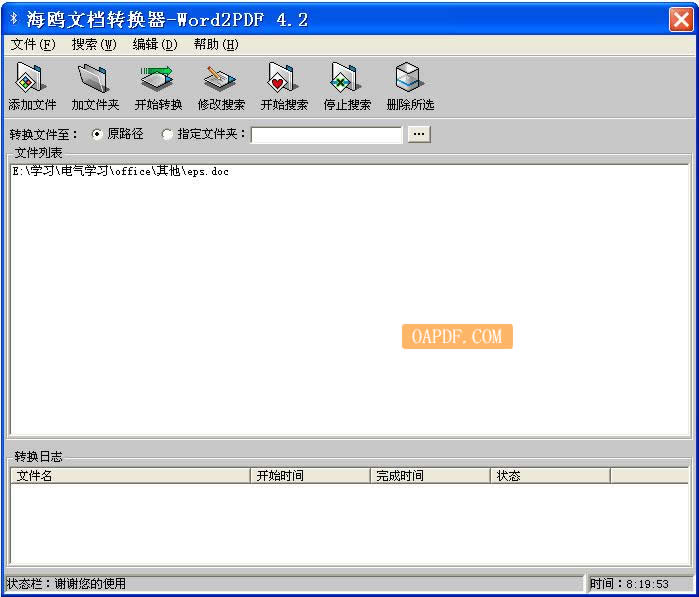The height and width of the screenshot is (597, 699).
Task: Click the 开始时间 column header
Action: click(310, 476)
